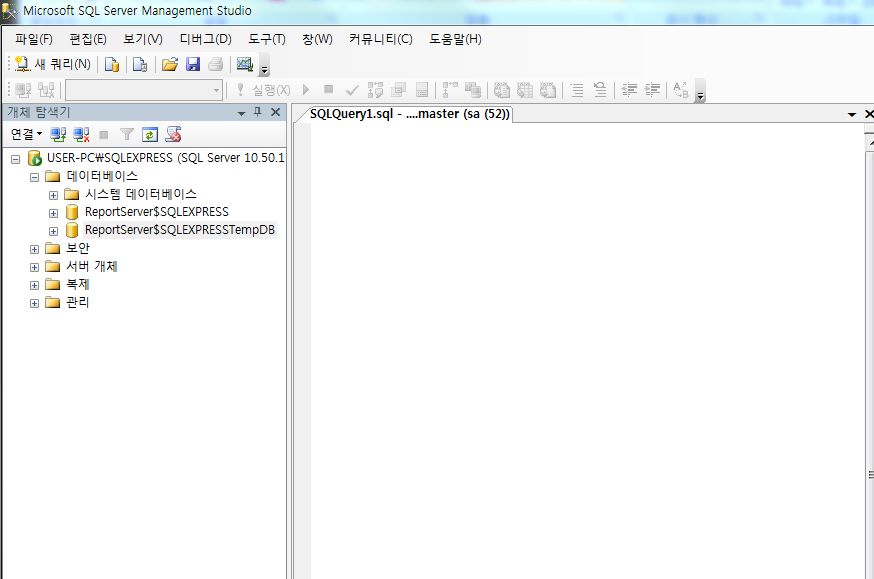Click Specify Values for Template Parameters icon

point(681,90)
